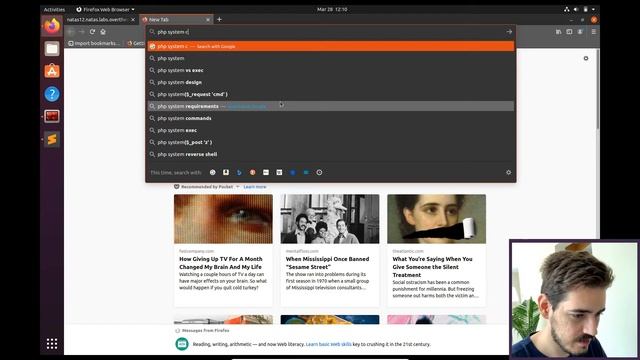Image resolution: width=640 pixels, height=360 pixels.
Task: Reload the current page
Action: (x=92, y=32)
